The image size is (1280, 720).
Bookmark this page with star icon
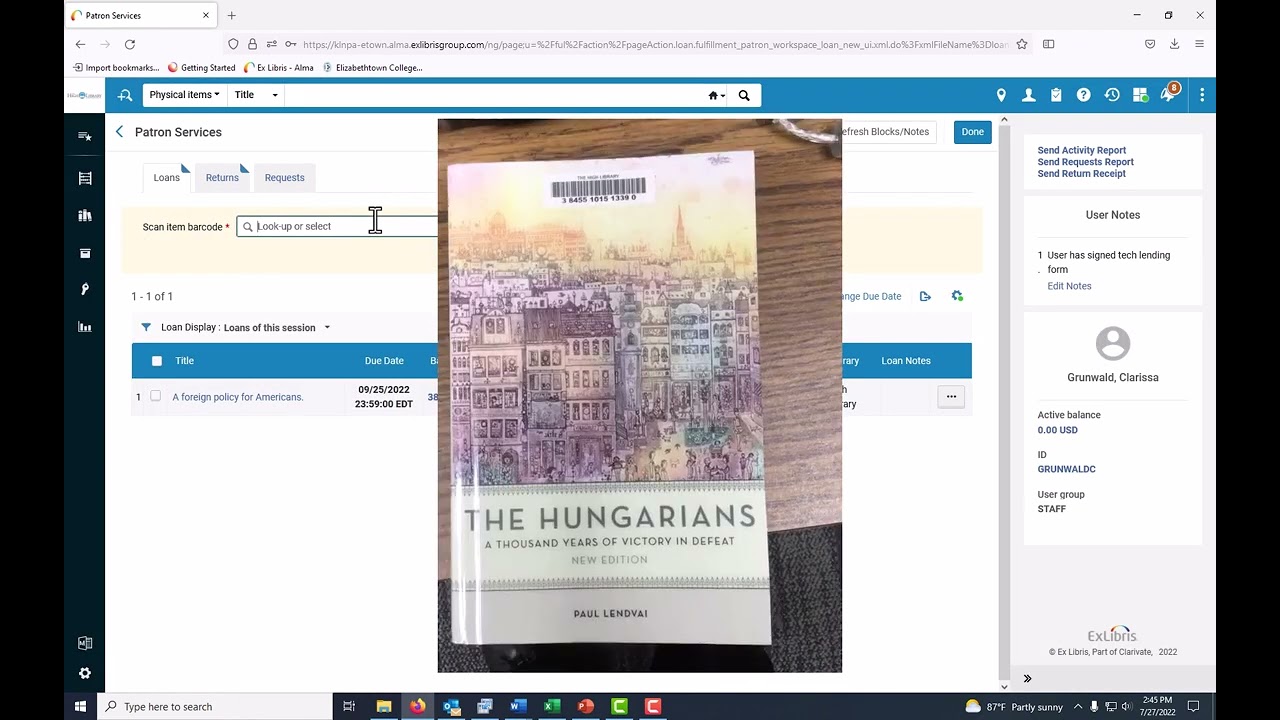1022,44
